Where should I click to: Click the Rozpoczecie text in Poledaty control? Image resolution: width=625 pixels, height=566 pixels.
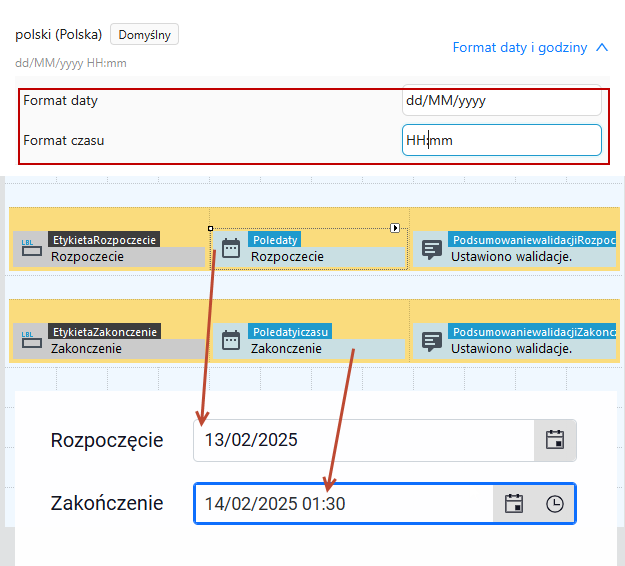click(x=287, y=257)
